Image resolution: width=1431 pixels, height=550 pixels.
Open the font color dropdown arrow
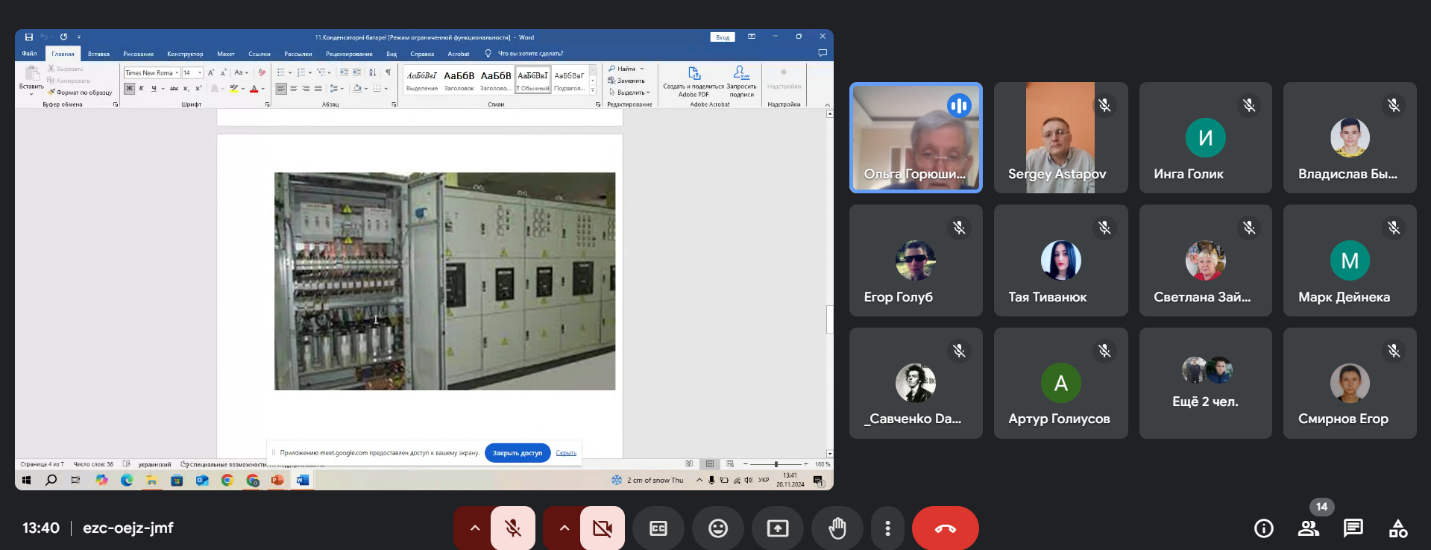[x=264, y=89]
